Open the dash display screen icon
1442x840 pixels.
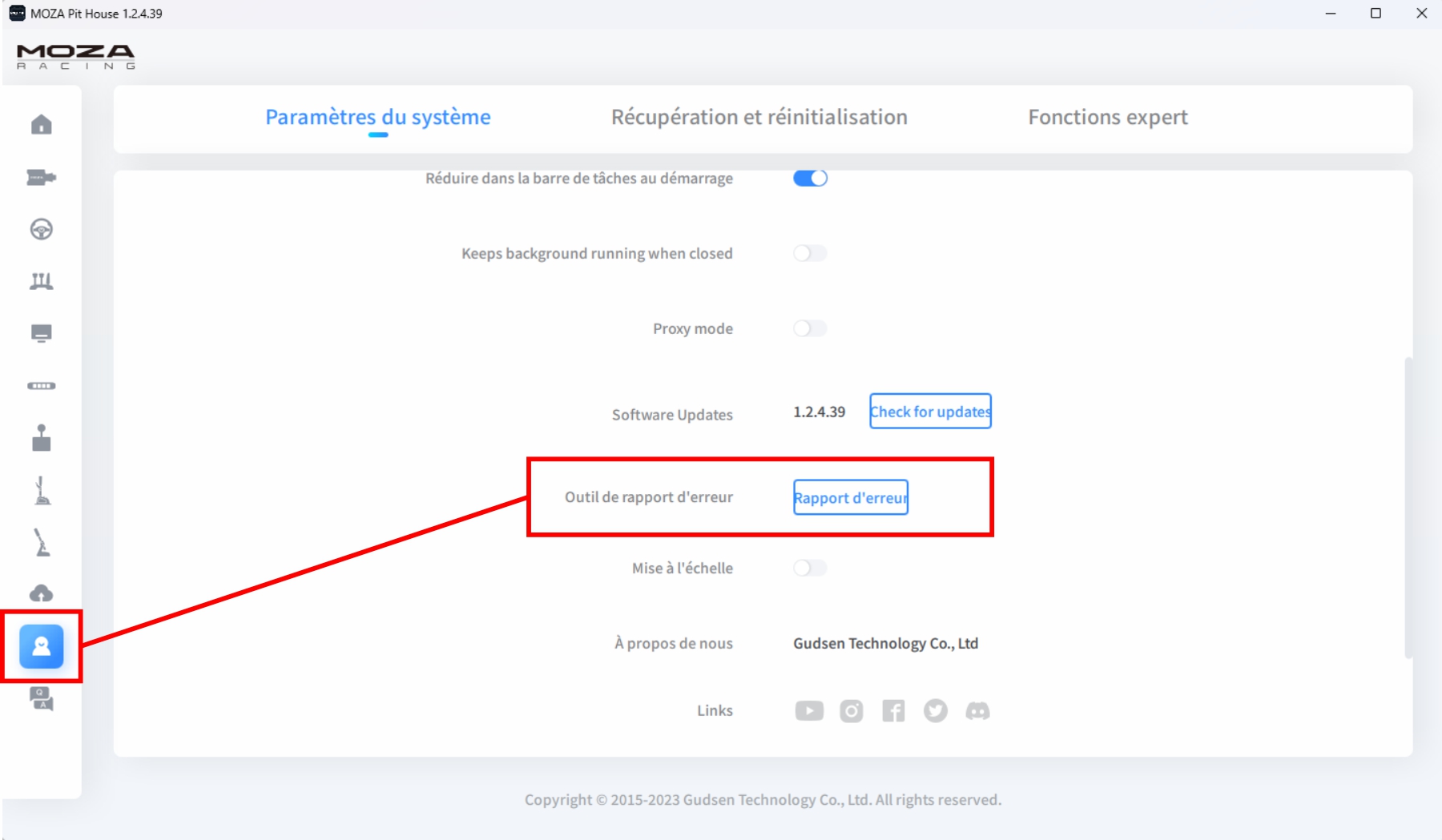point(41,333)
